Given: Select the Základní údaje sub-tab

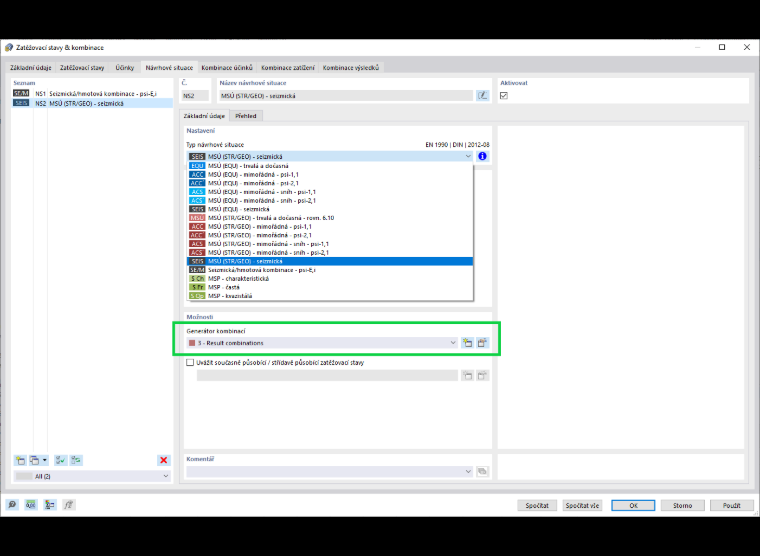Looking at the screenshot, I should click(204, 116).
